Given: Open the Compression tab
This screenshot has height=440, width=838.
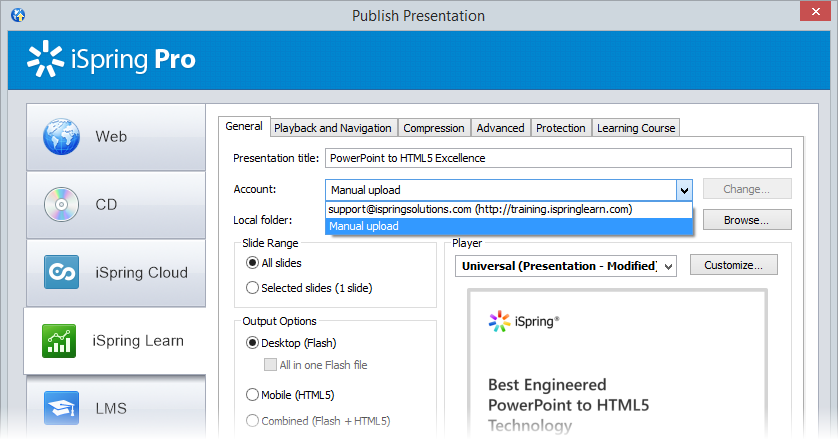Looking at the screenshot, I should 434,128.
